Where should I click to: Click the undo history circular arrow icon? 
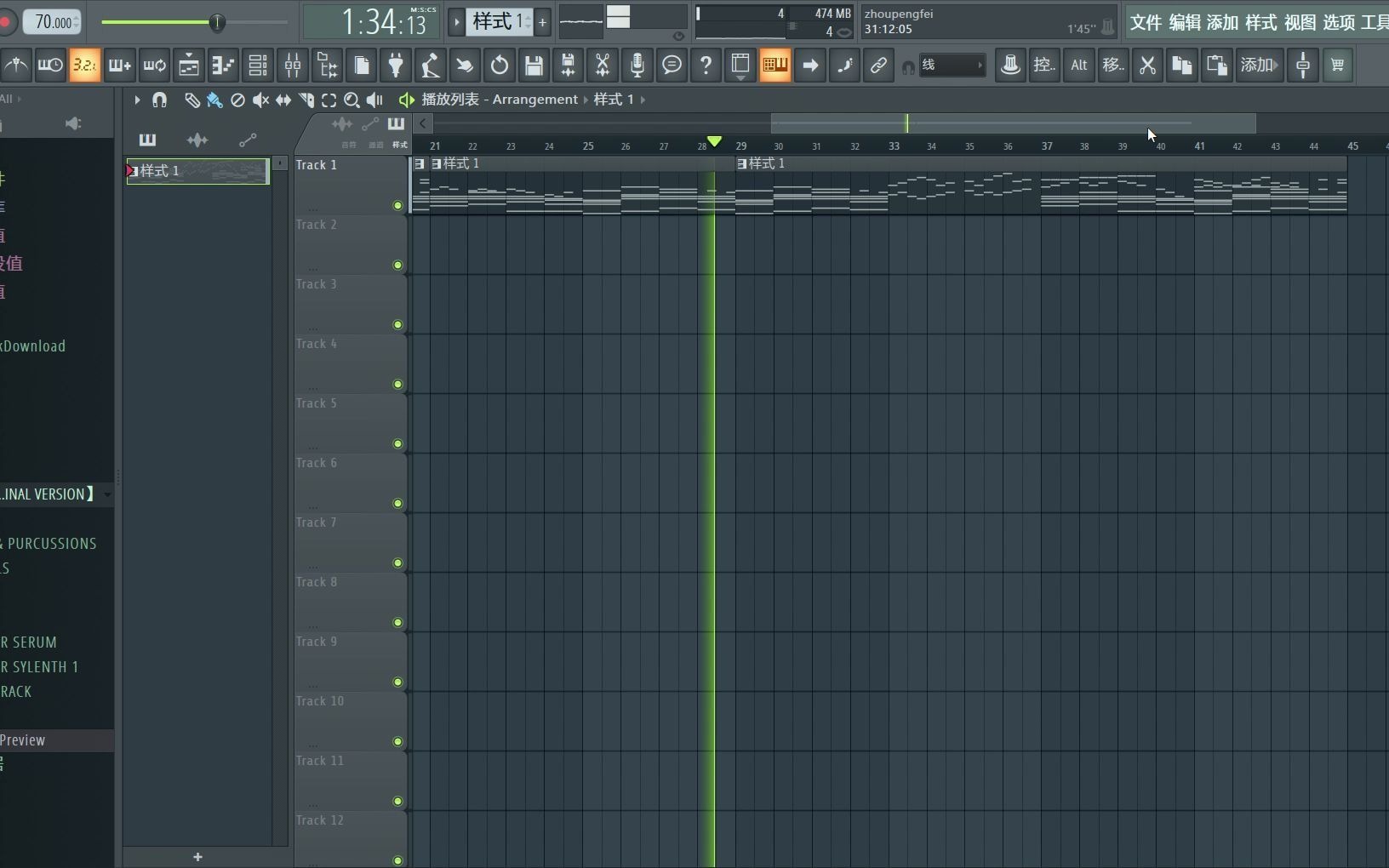point(500,65)
